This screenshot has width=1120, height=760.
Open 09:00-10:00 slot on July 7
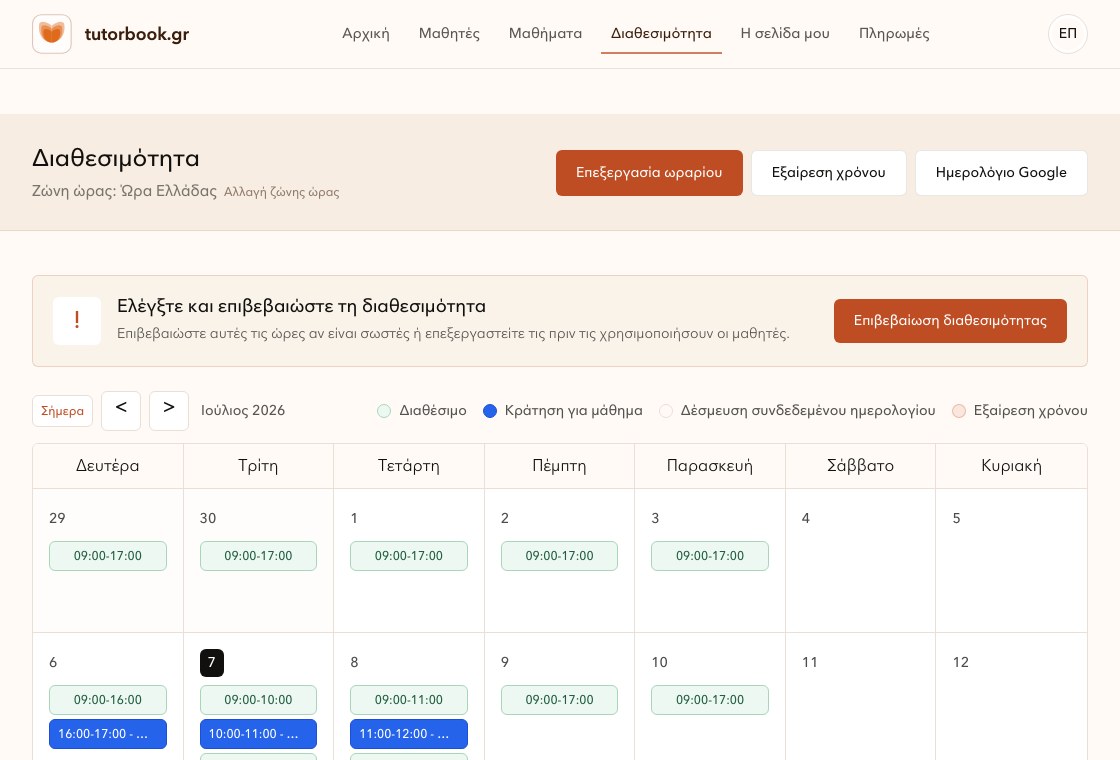259,700
